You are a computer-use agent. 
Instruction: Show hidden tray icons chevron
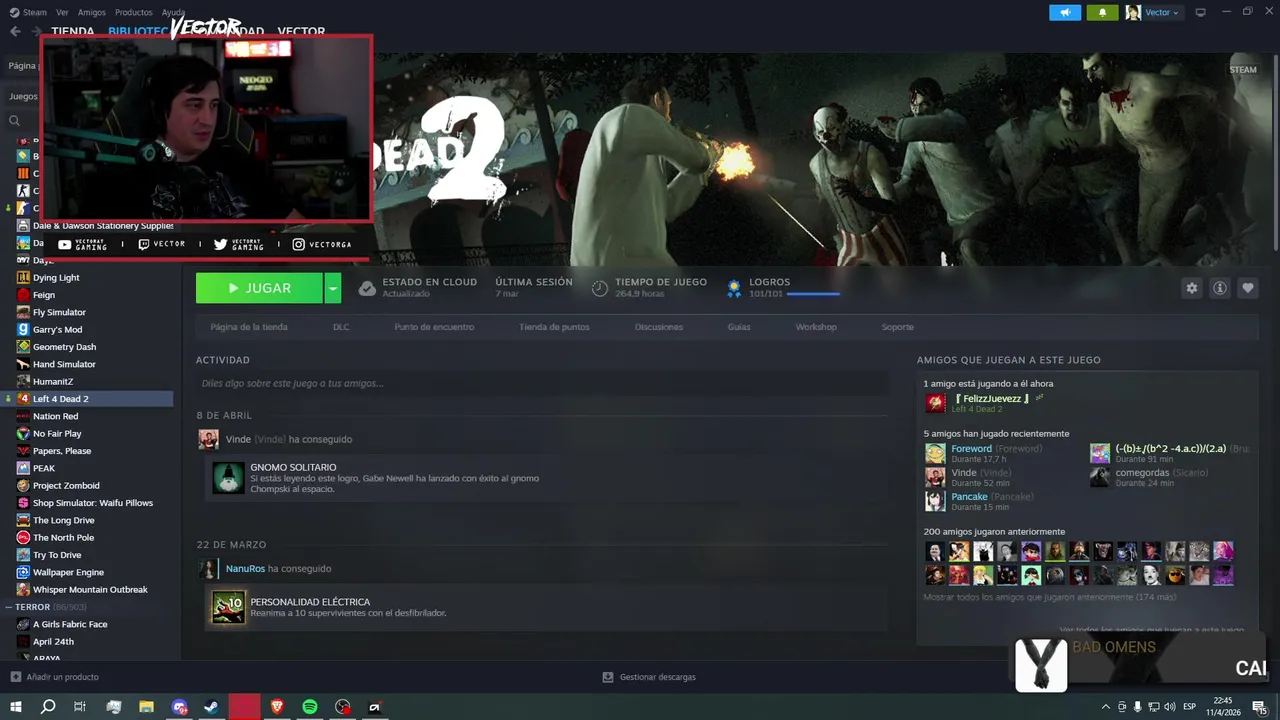[x=1105, y=707]
